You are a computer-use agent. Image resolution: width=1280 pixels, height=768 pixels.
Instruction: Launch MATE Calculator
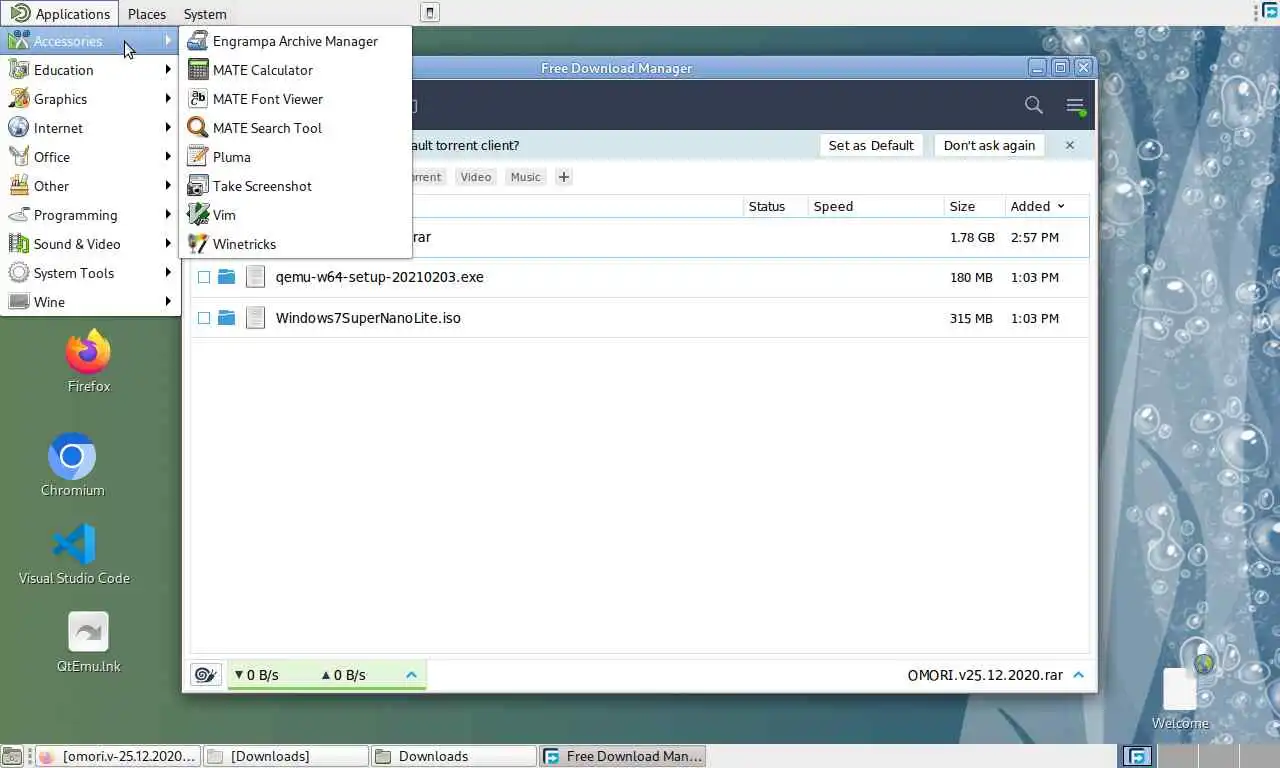pos(295,70)
